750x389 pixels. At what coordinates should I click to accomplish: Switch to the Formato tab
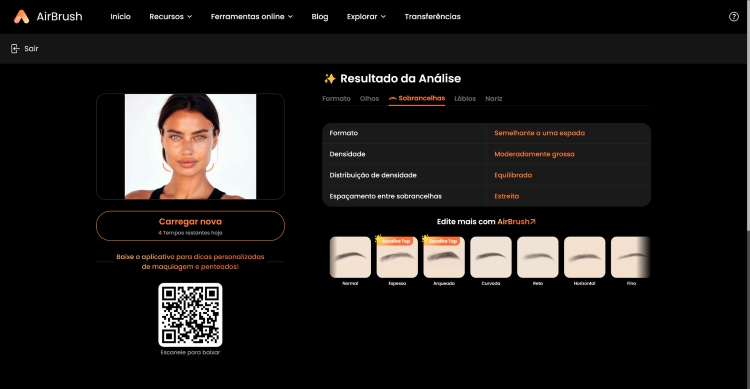click(x=336, y=99)
